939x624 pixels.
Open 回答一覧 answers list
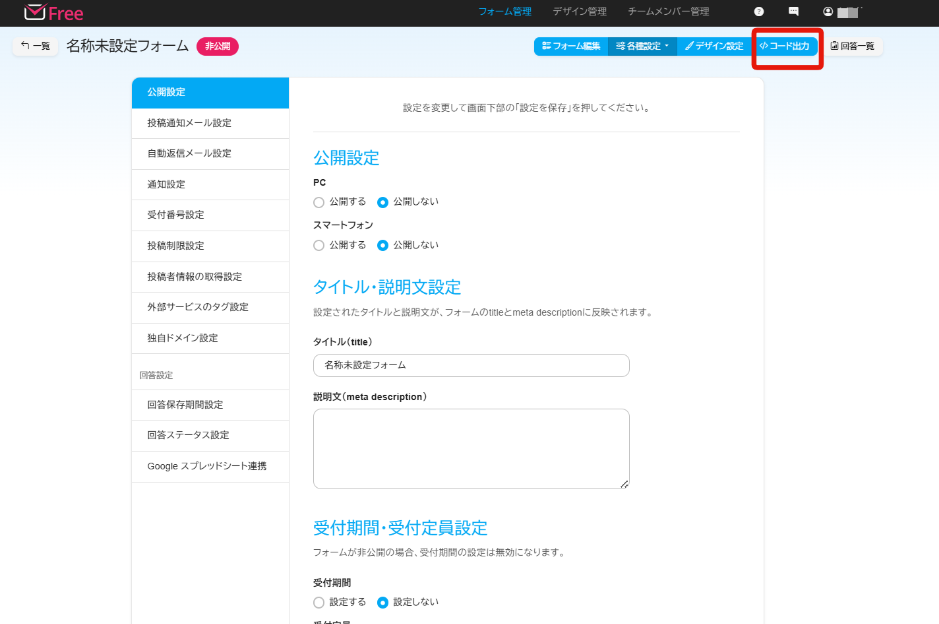[x=852, y=46]
